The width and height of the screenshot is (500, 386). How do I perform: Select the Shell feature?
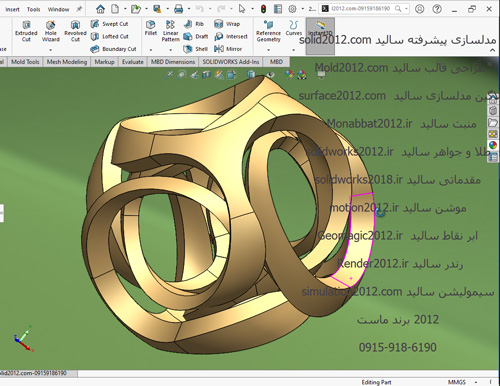point(196,49)
